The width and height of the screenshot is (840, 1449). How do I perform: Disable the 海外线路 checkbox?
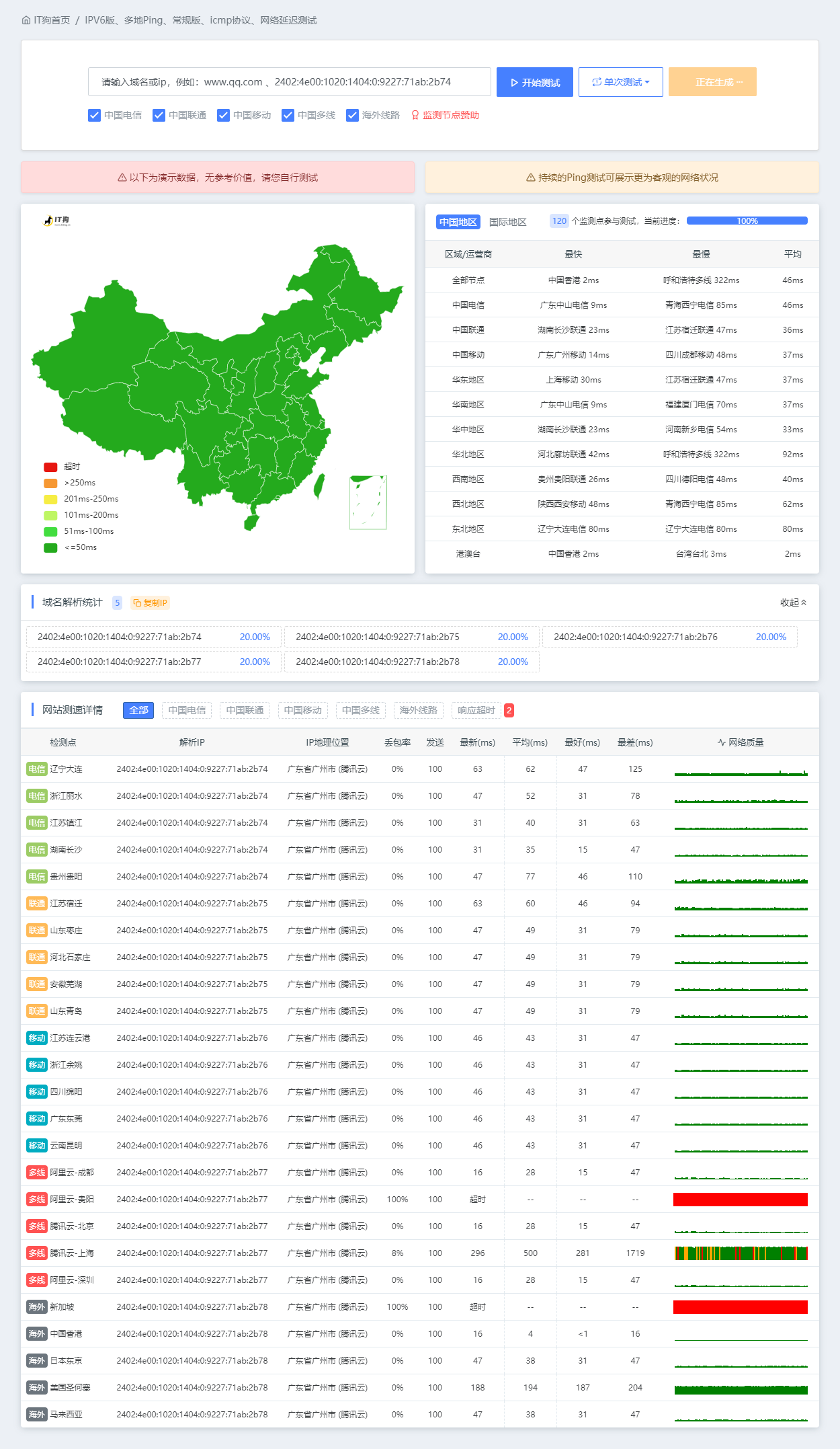coord(352,116)
